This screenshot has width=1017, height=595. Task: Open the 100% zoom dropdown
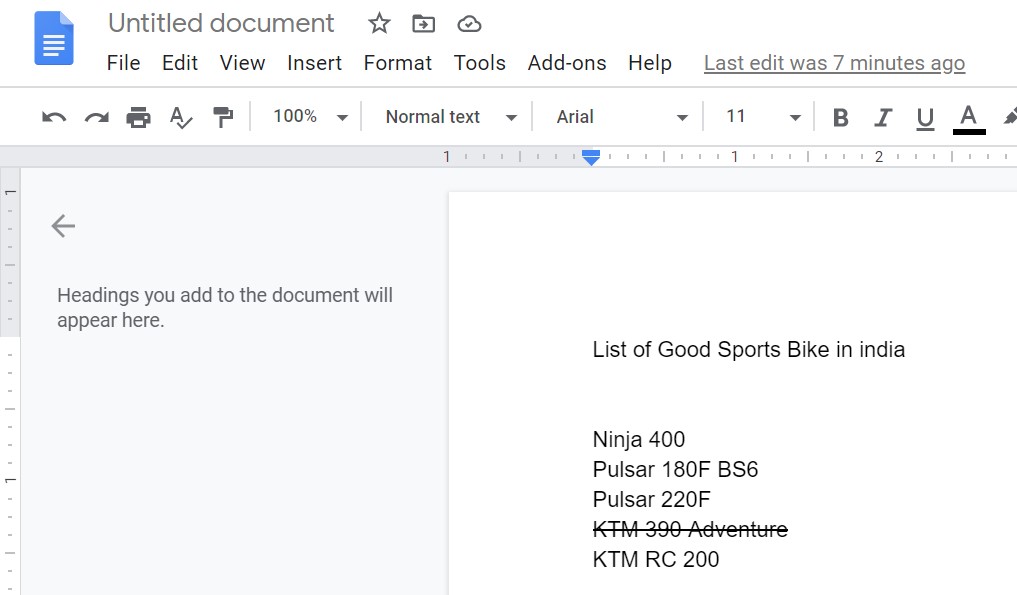pos(311,117)
